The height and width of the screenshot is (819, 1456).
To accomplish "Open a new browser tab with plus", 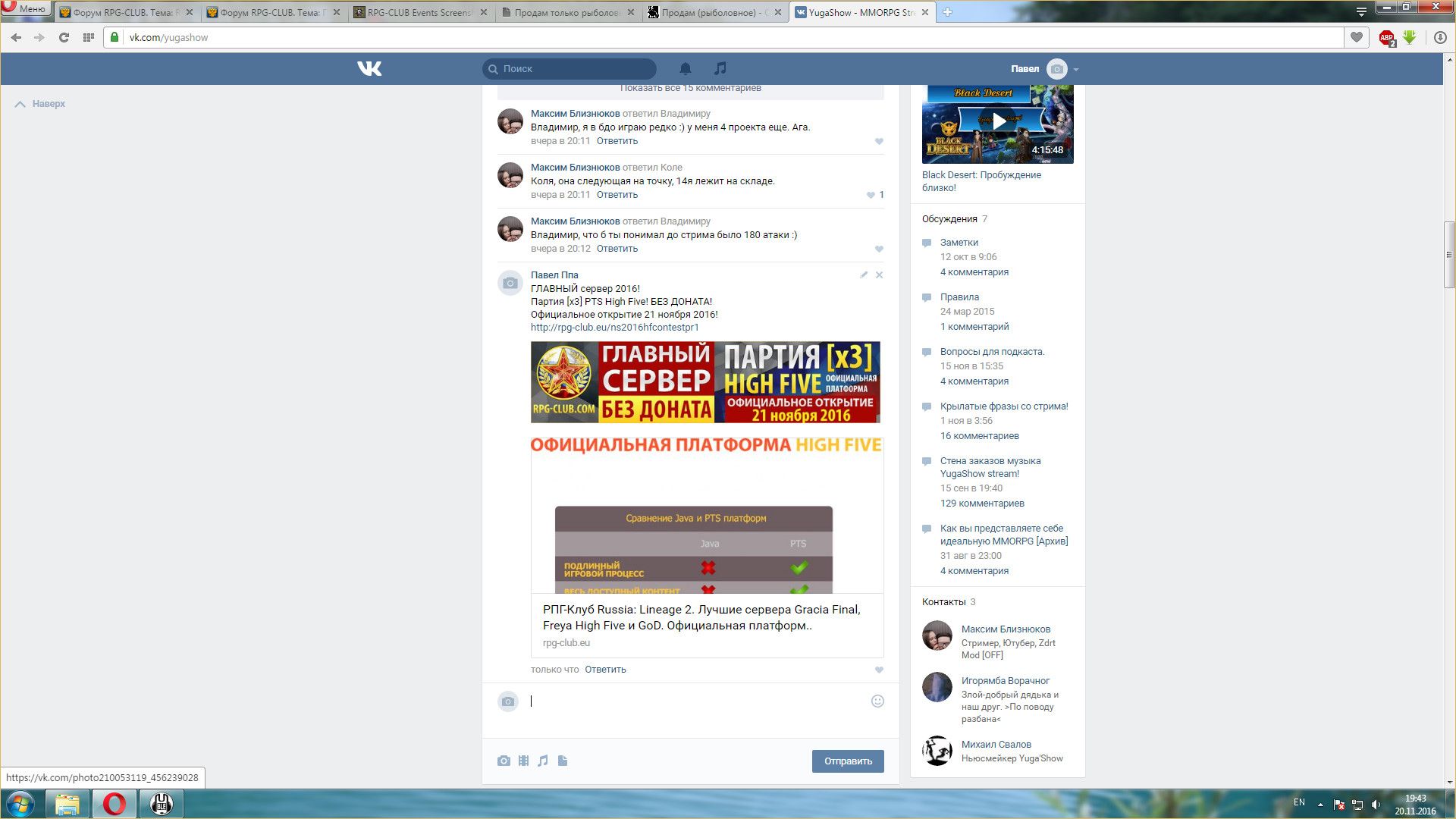I will point(947,12).
